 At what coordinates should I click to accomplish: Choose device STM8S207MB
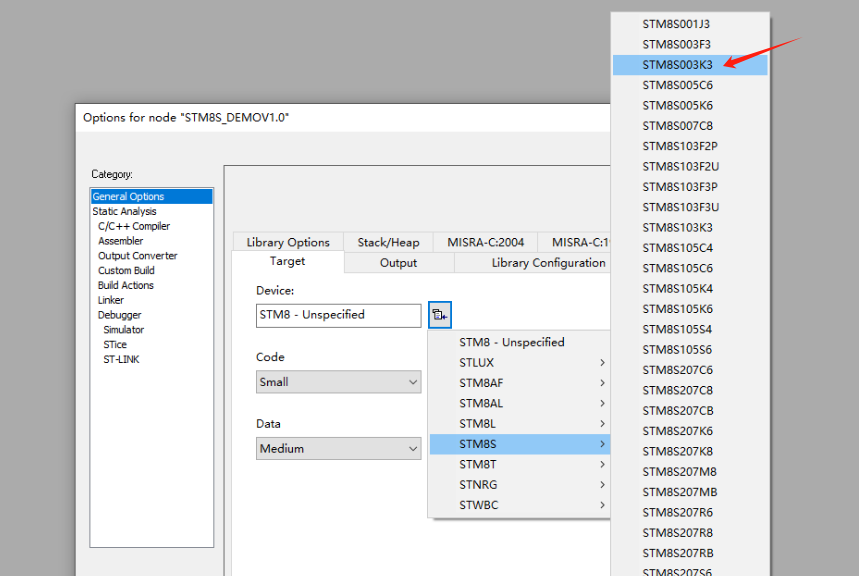tap(690, 492)
